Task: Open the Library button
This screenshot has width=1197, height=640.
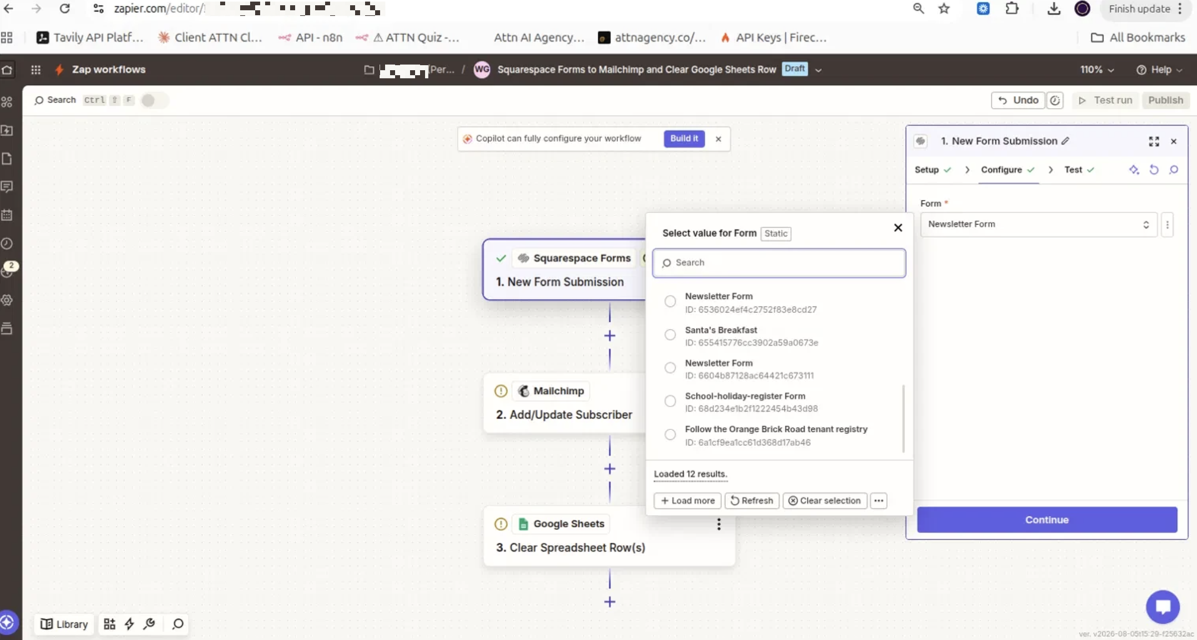Action: click(64, 624)
